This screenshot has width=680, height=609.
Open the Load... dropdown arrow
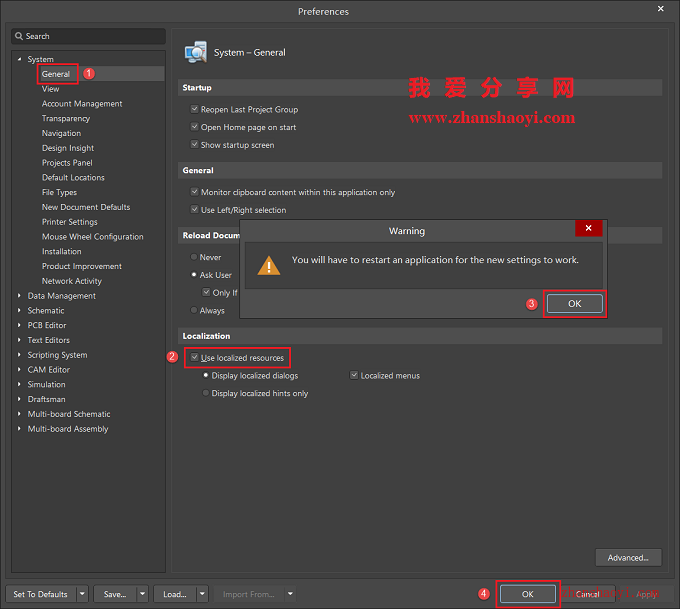[202, 594]
